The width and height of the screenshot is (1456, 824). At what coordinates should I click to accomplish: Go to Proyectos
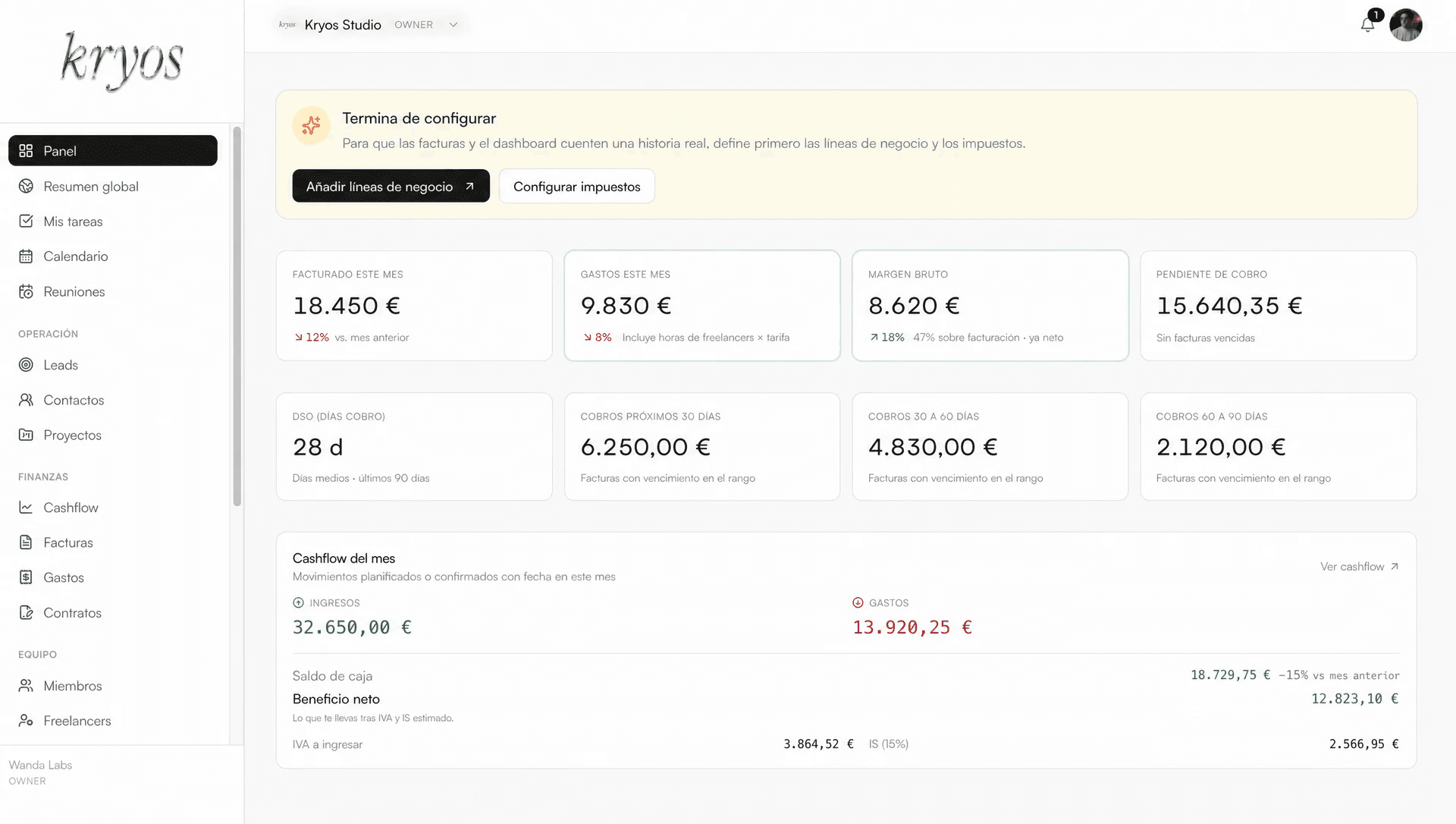pyautogui.click(x=113, y=435)
